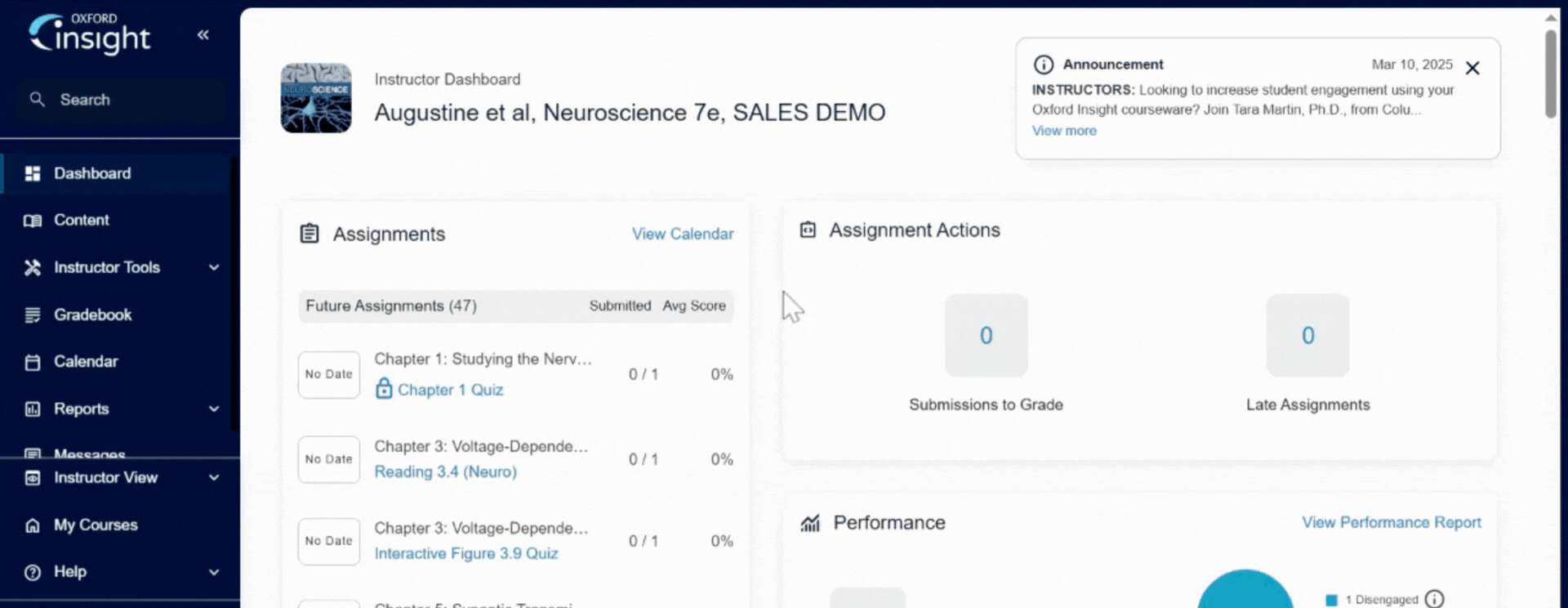Open Reading 3.4 (Neuro) link
The image size is (1568, 608).
(446, 472)
